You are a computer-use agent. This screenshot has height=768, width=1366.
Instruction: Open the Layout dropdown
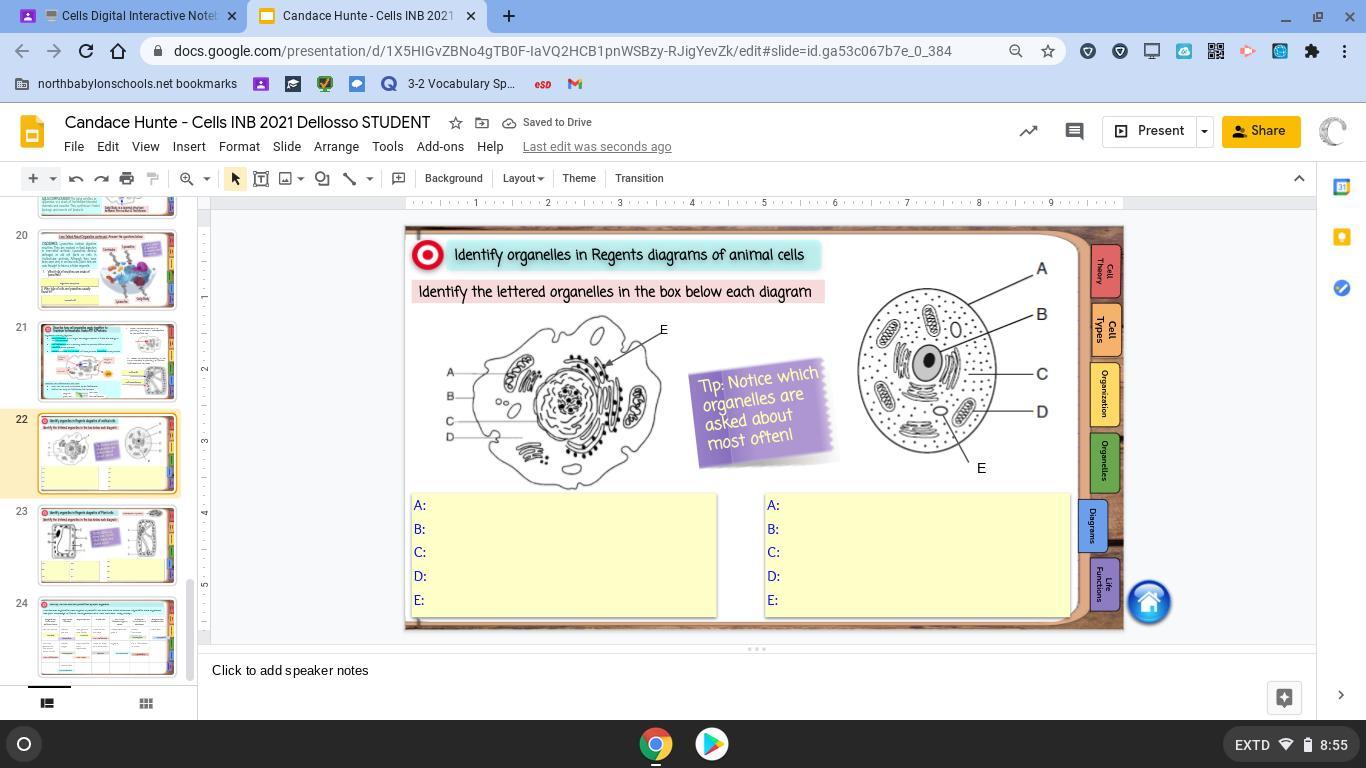tap(522, 179)
